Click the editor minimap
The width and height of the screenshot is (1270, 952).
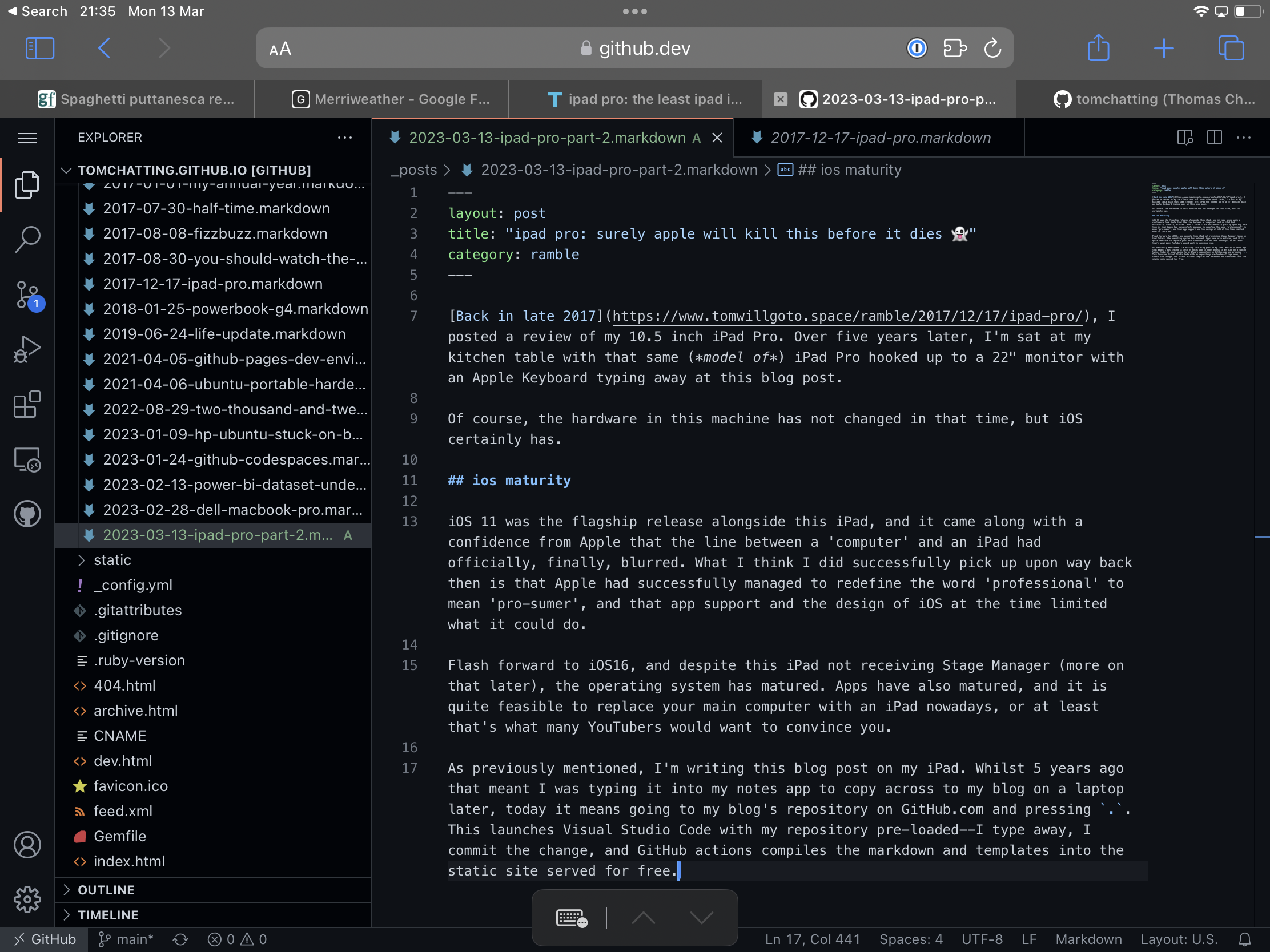[1200, 223]
